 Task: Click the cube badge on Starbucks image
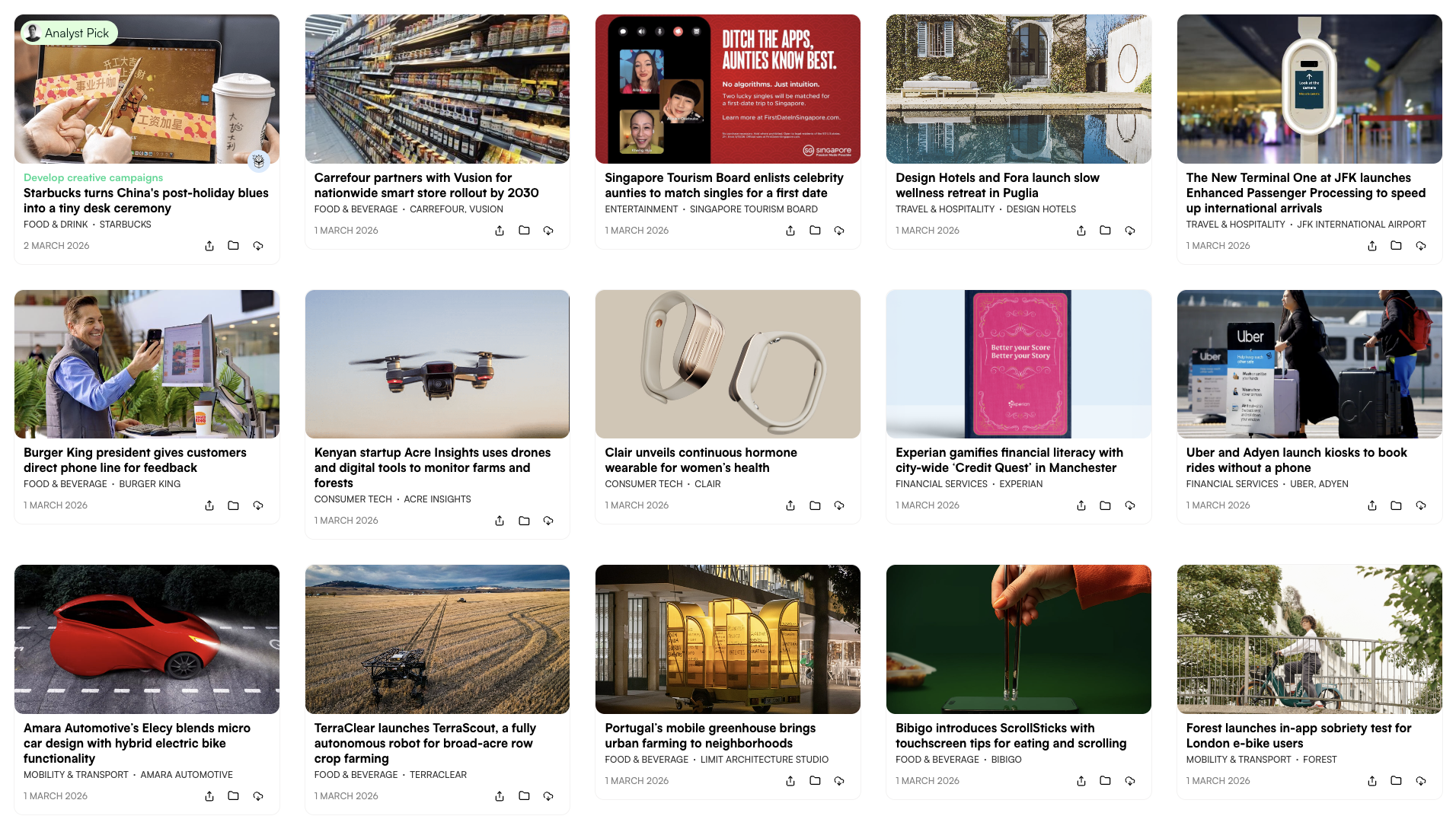[x=259, y=161]
